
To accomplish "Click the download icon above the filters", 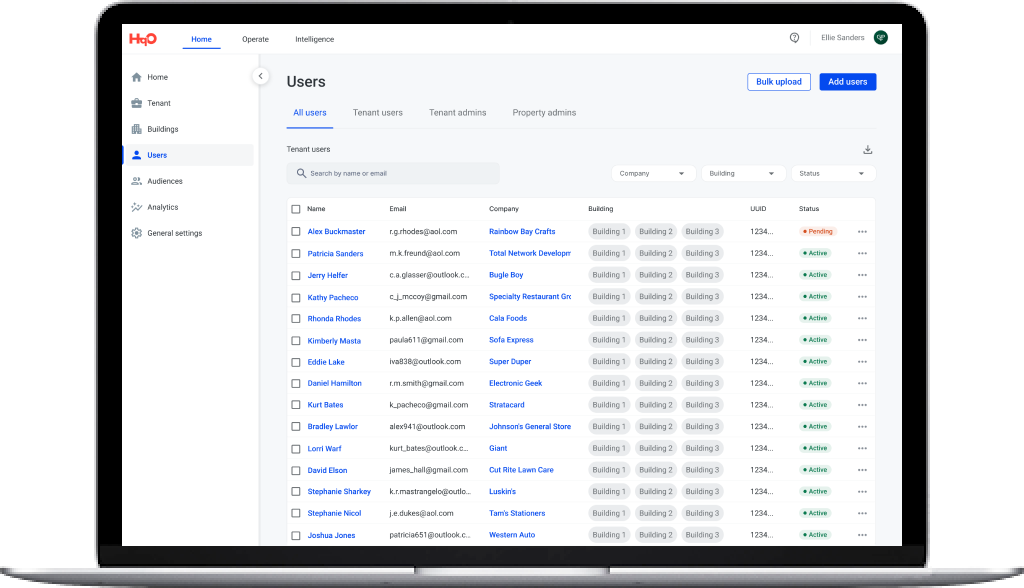I will click(x=867, y=150).
